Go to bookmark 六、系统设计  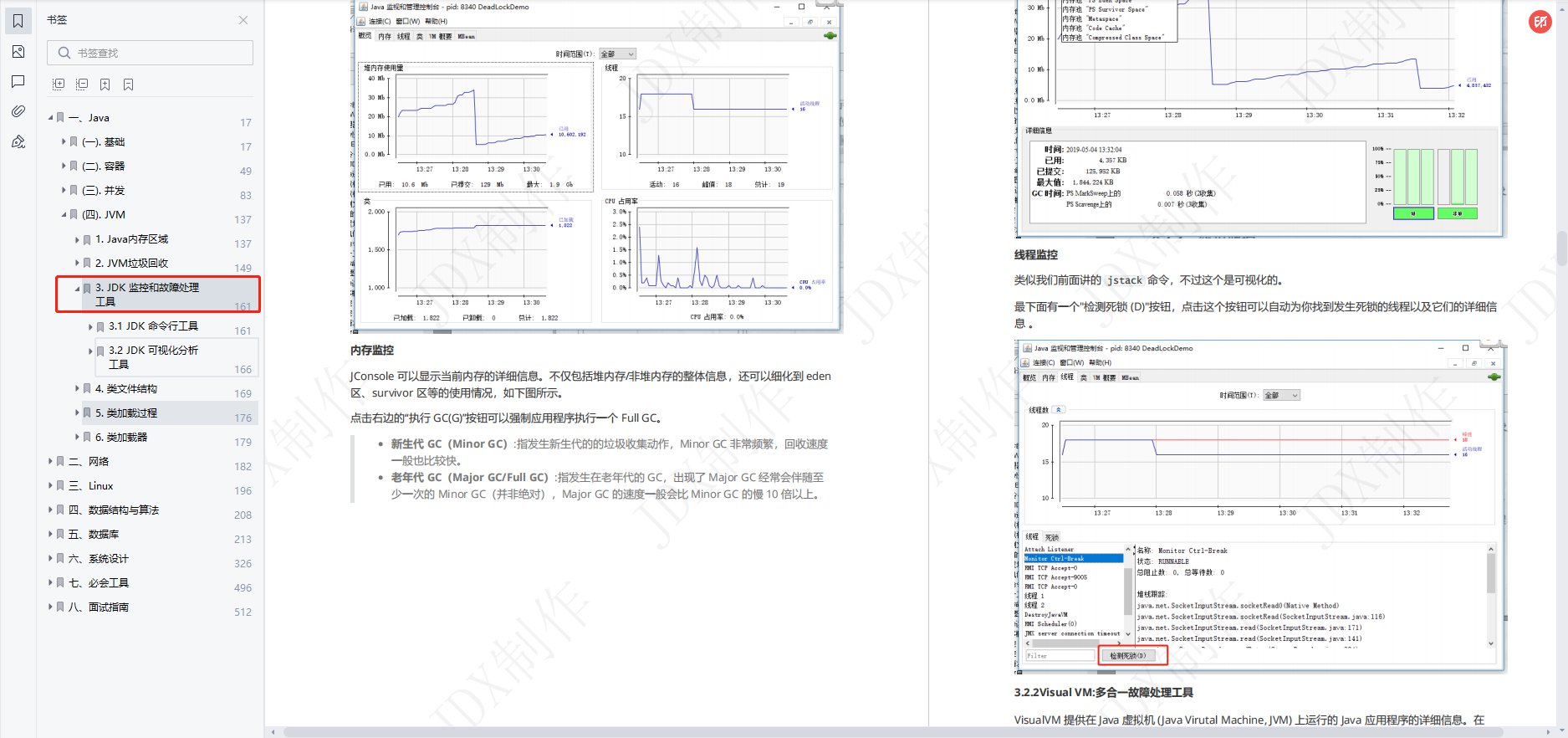99,559
